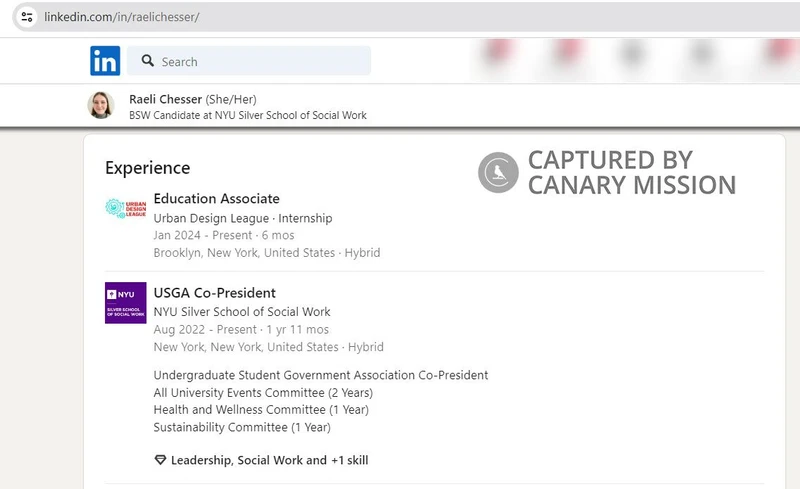Click the Experience section heading
The width and height of the screenshot is (800, 489).
pos(147,167)
